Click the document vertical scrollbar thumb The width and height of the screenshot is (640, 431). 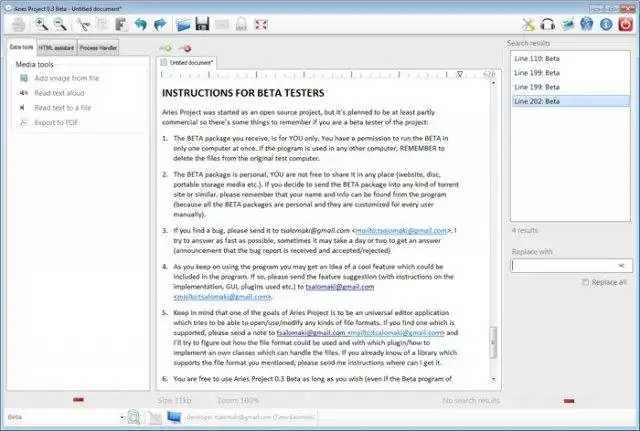pos(493,342)
